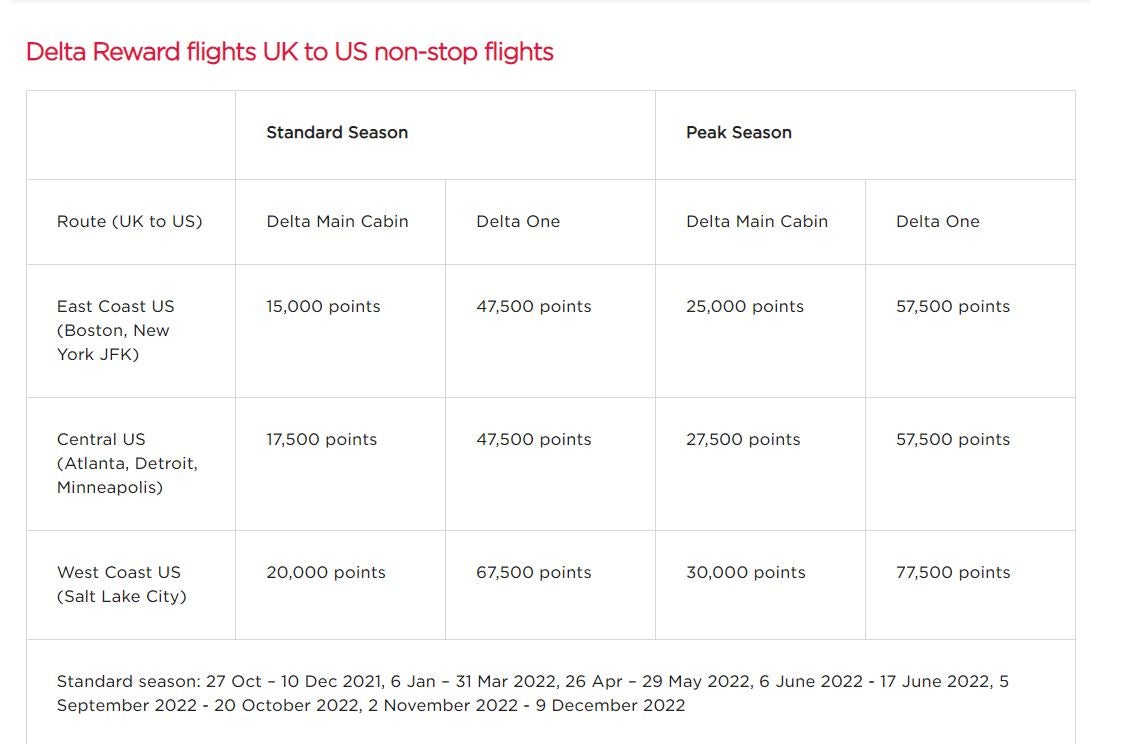Select the East Coast US route cell
The height and width of the screenshot is (744, 1139).
pyautogui.click(x=115, y=330)
